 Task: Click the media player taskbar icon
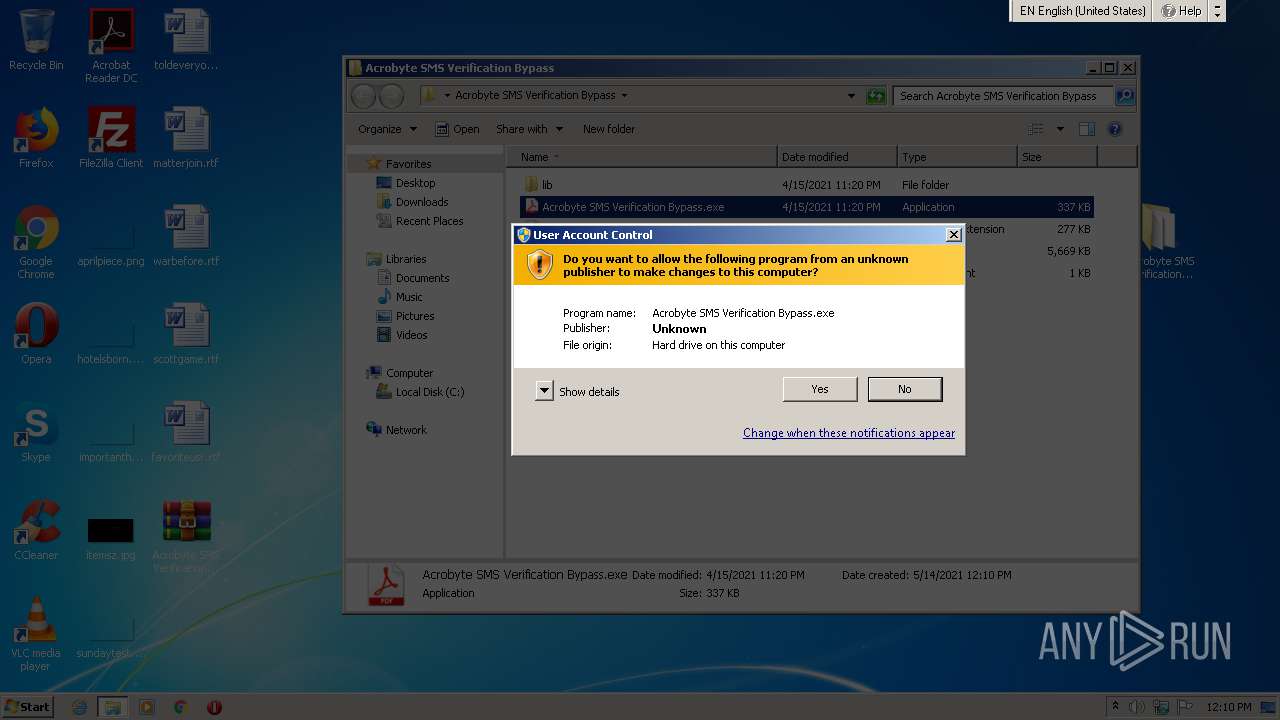(147, 707)
